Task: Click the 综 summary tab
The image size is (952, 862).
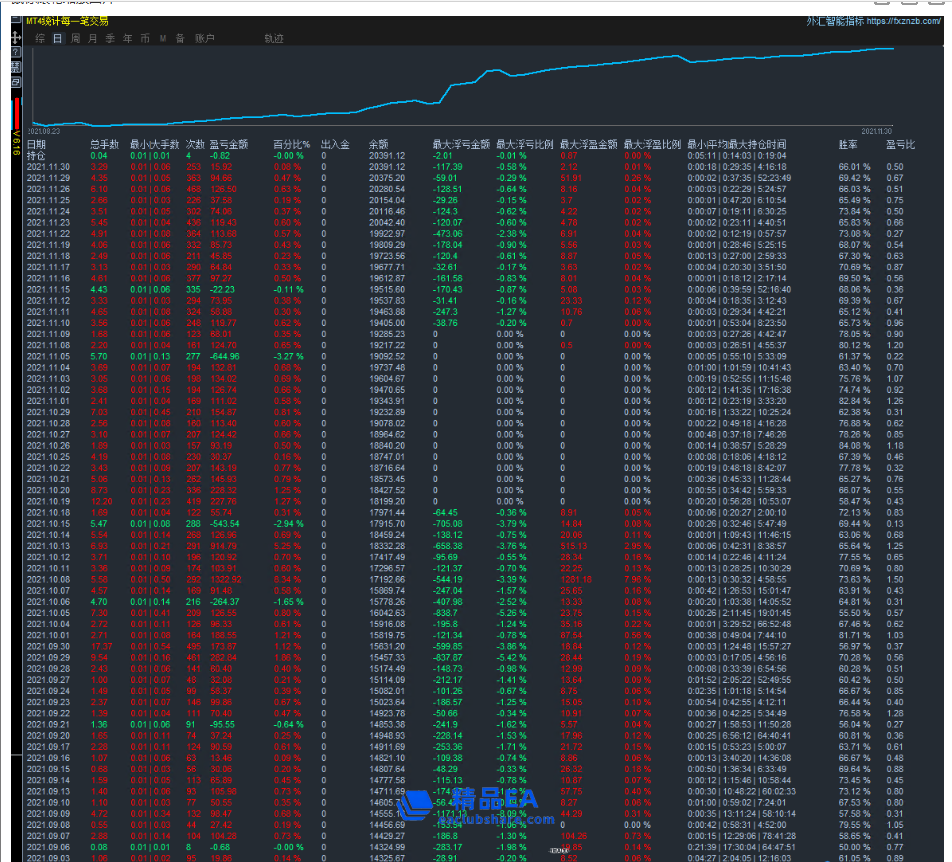Action: point(41,38)
